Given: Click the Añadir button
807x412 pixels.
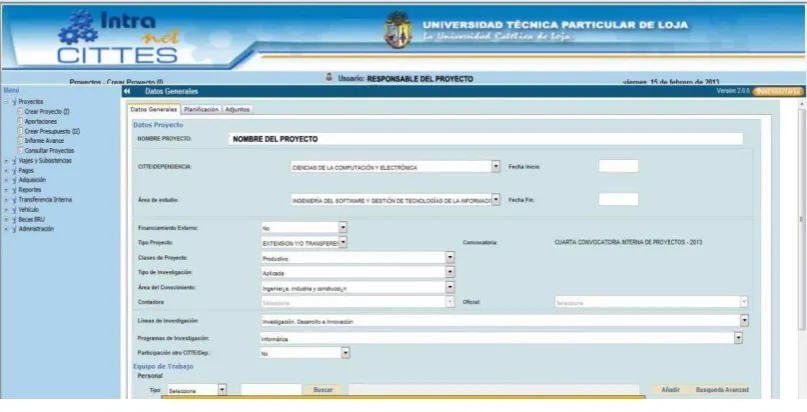Looking at the screenshot, I should click(671, 390).
